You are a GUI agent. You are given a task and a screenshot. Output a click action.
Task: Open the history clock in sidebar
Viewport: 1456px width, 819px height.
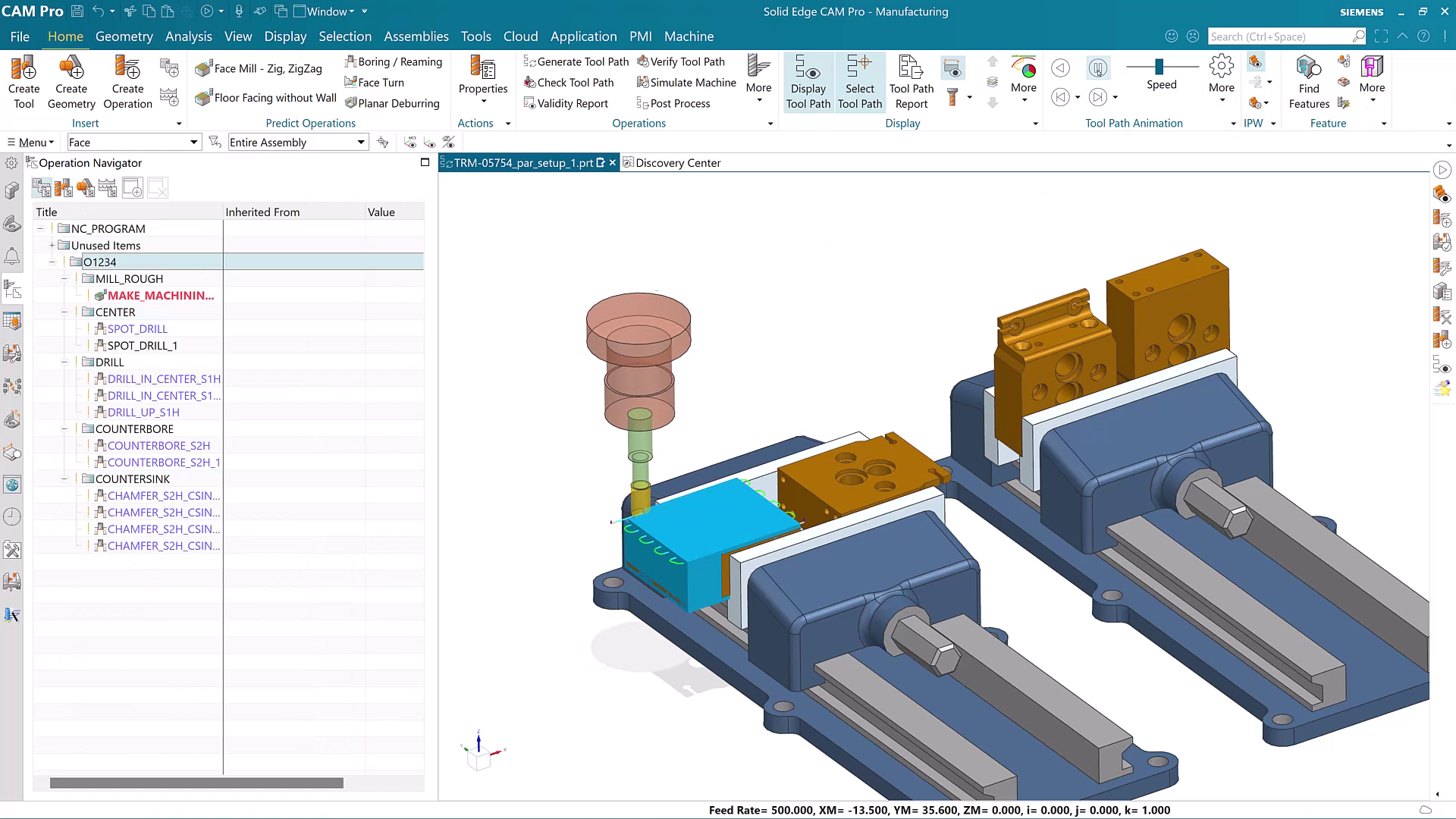pyautogui.click(x=11, y=517)
